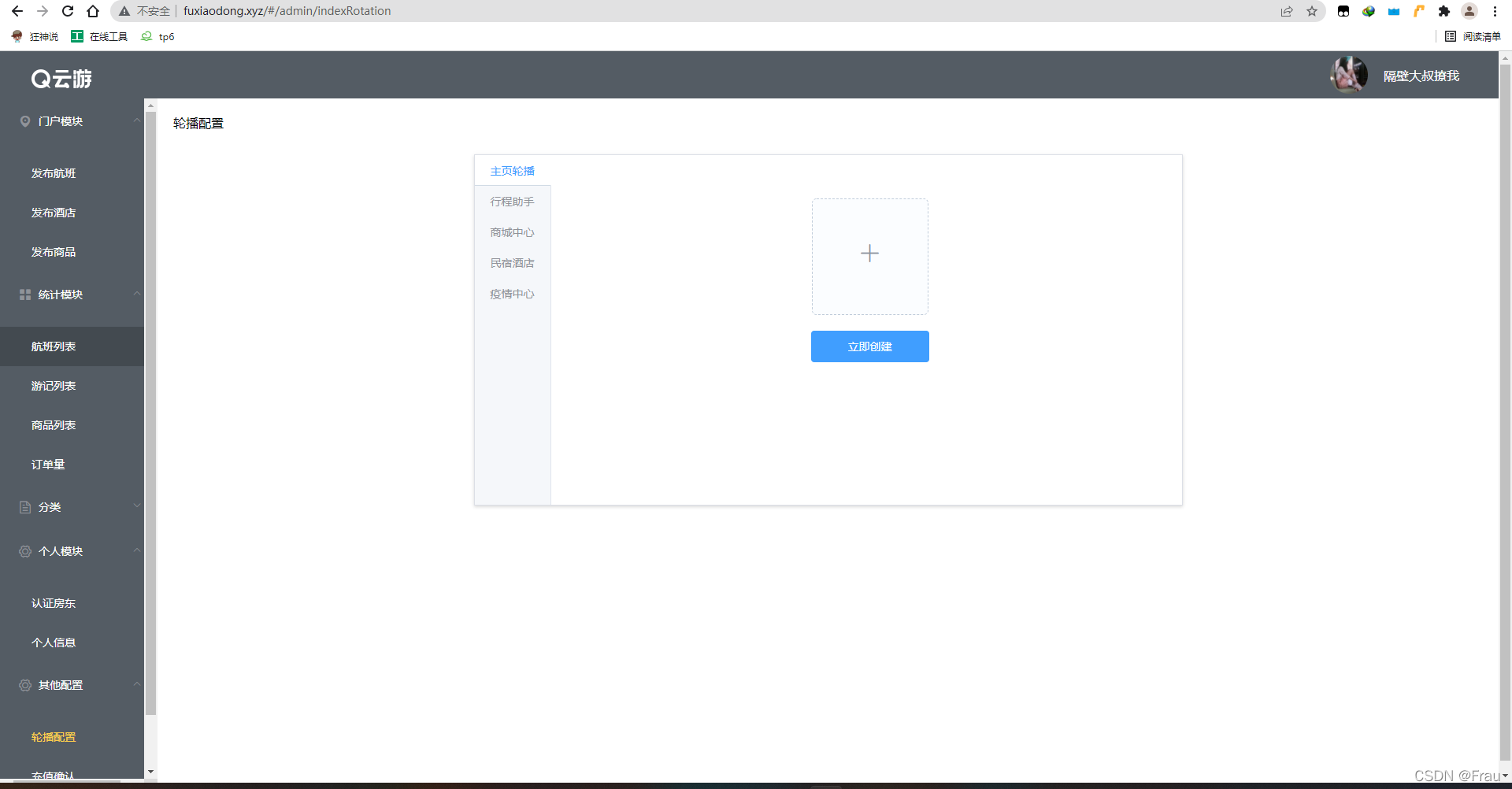This screenshot has height=789, width=1512.
Task: Collapse the 其他配置 menu arrow
Action: coord(137,684)
